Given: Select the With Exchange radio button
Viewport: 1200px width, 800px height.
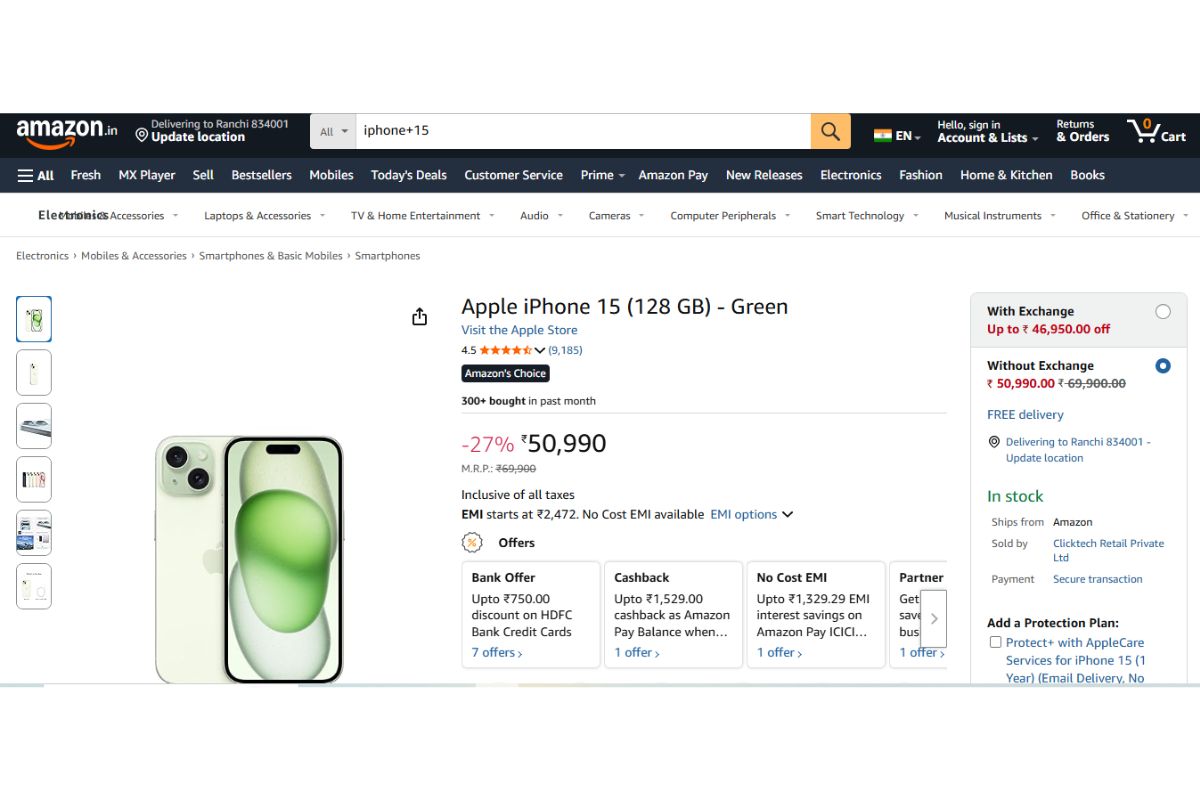Looking at the screenshot, I should tap(1162, 311).
